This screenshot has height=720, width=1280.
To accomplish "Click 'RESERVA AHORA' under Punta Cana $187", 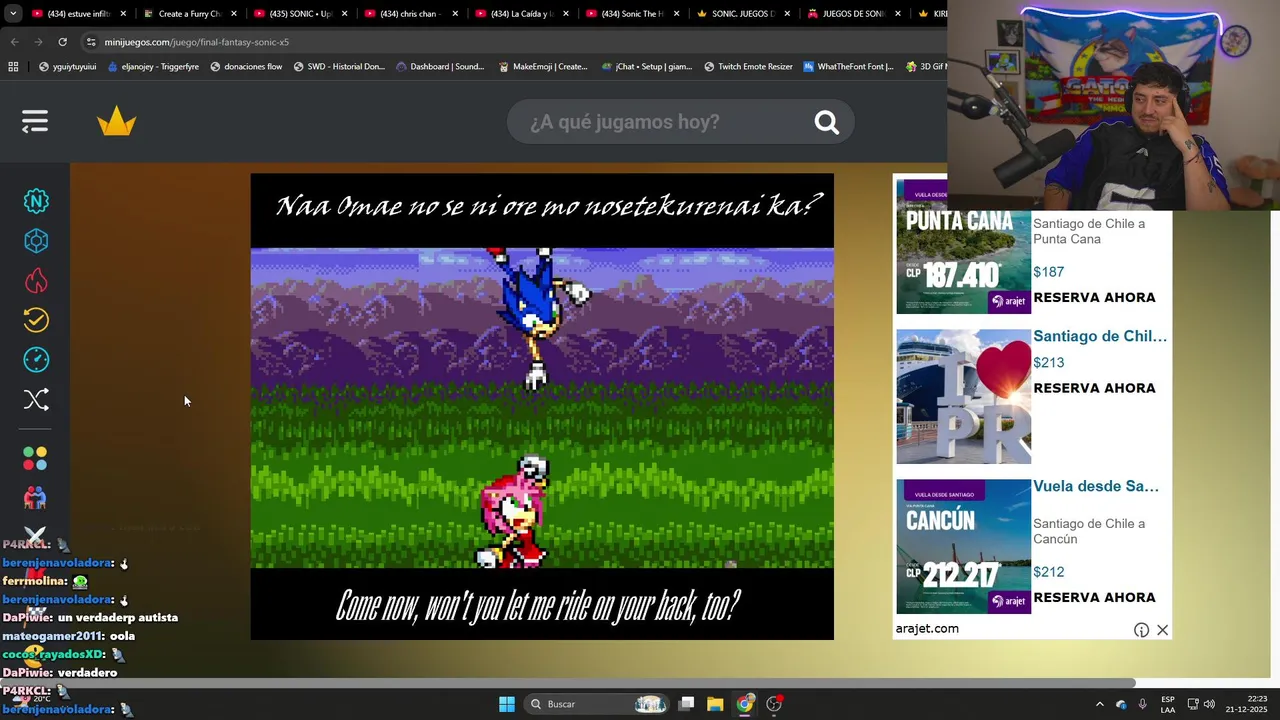I will pos(1094,298).
